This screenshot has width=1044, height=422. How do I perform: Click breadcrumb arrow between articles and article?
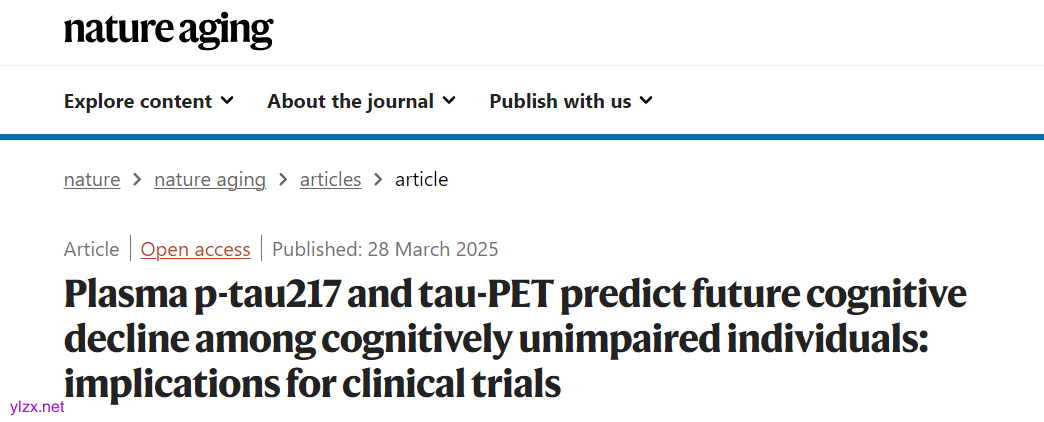(x=378, y=180)
